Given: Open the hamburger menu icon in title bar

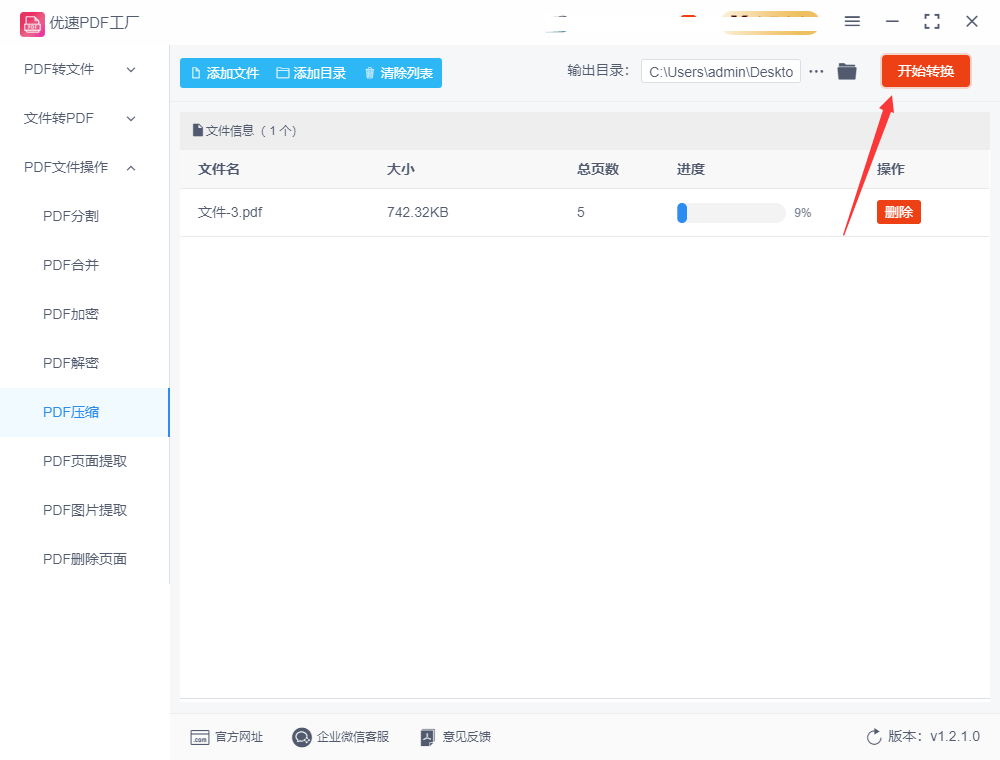Looking at the screenshot, I should pos(852,21).
